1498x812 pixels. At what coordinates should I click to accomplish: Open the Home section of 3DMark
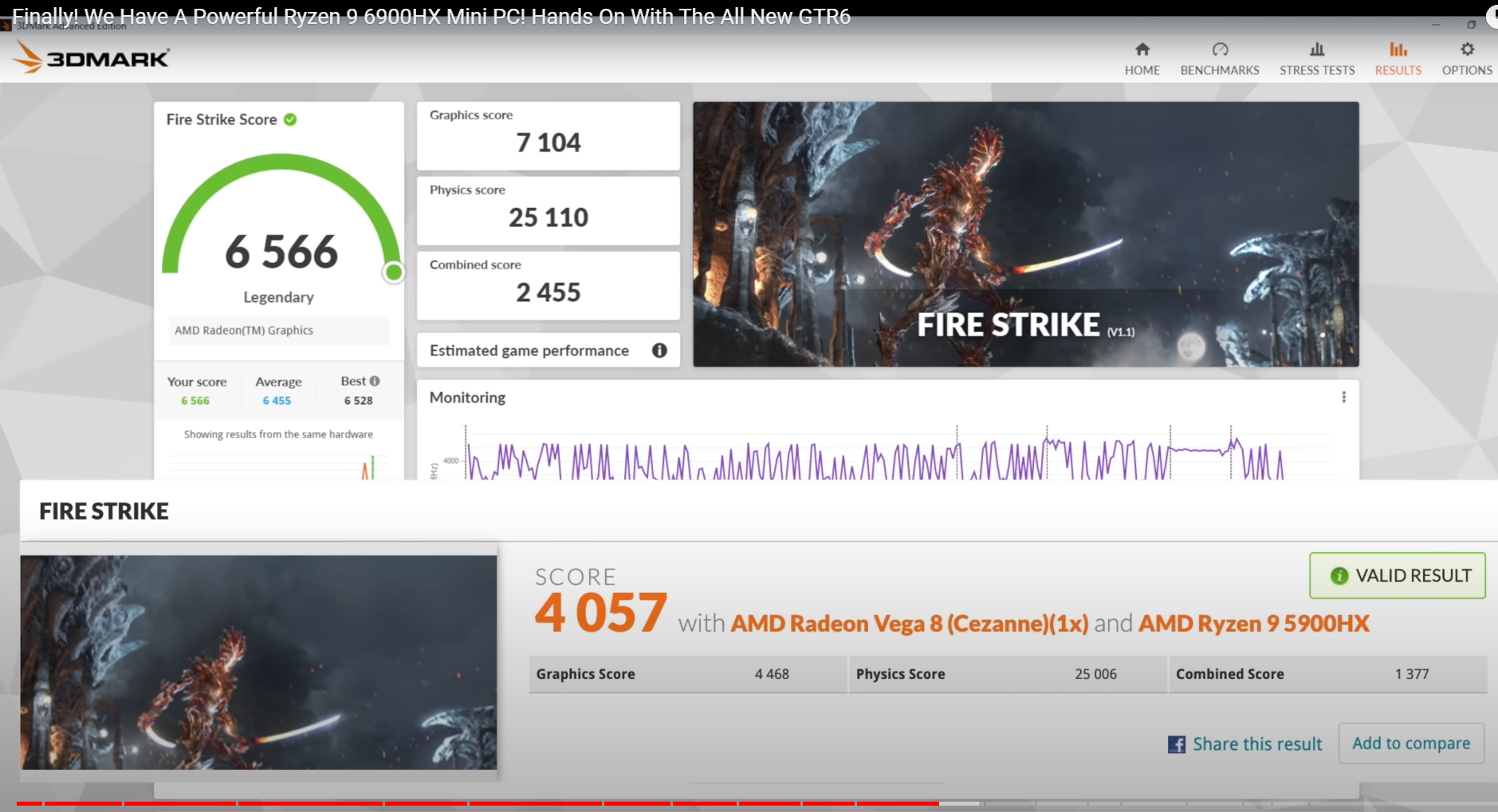(x=1142, y=59)
